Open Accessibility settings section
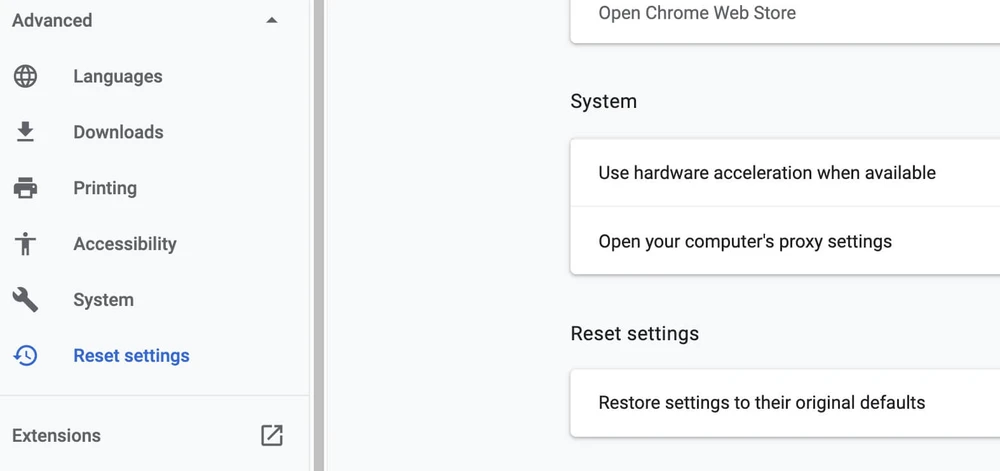The height and width of the screenshot is (471, 1000). (x=125, y=244)
